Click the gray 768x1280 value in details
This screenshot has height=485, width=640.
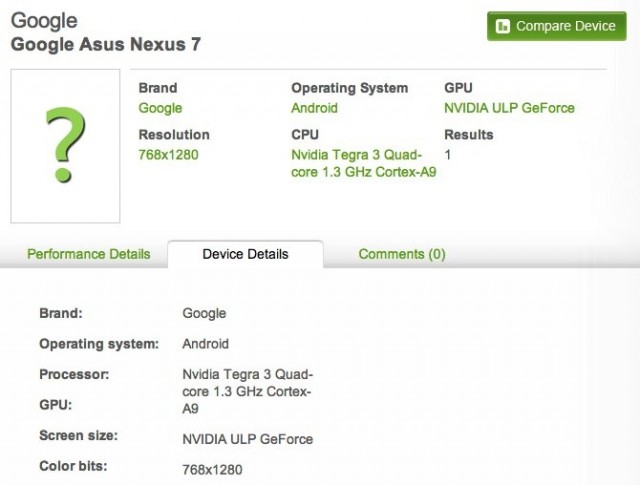coord(212,470)
